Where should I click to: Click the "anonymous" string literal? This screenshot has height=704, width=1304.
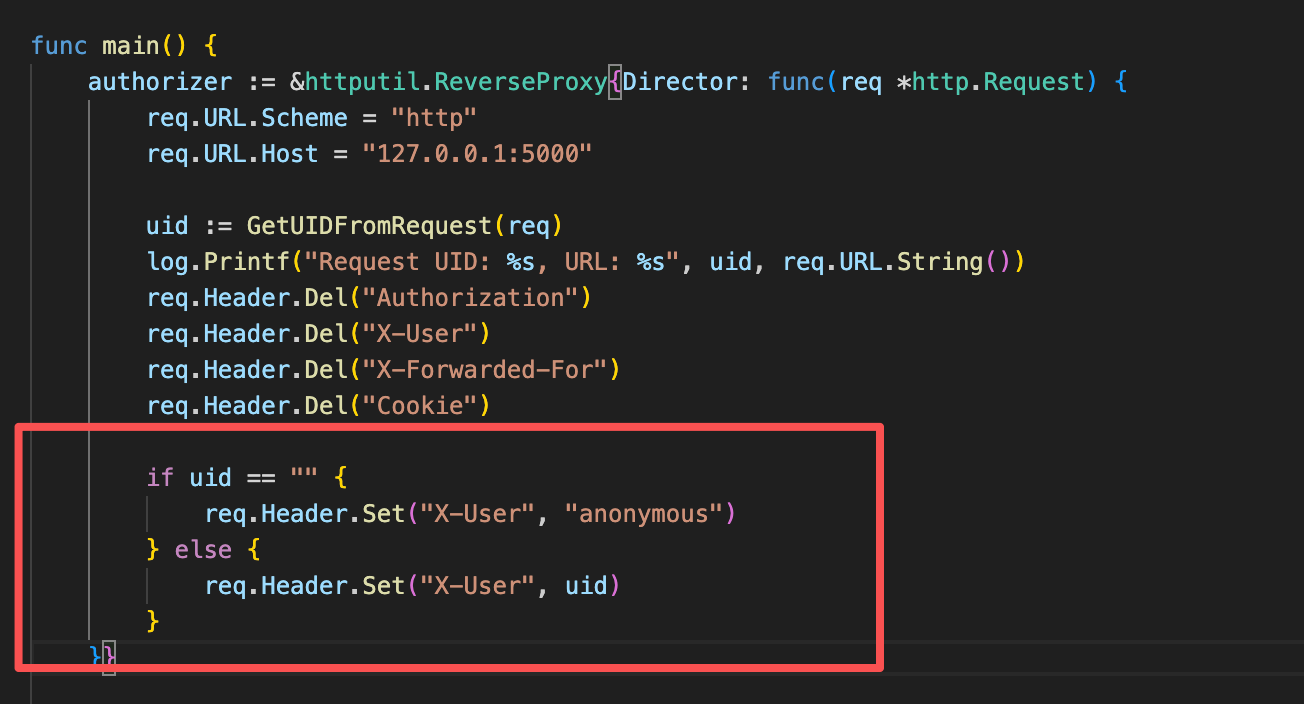click(x=643, y=514)
